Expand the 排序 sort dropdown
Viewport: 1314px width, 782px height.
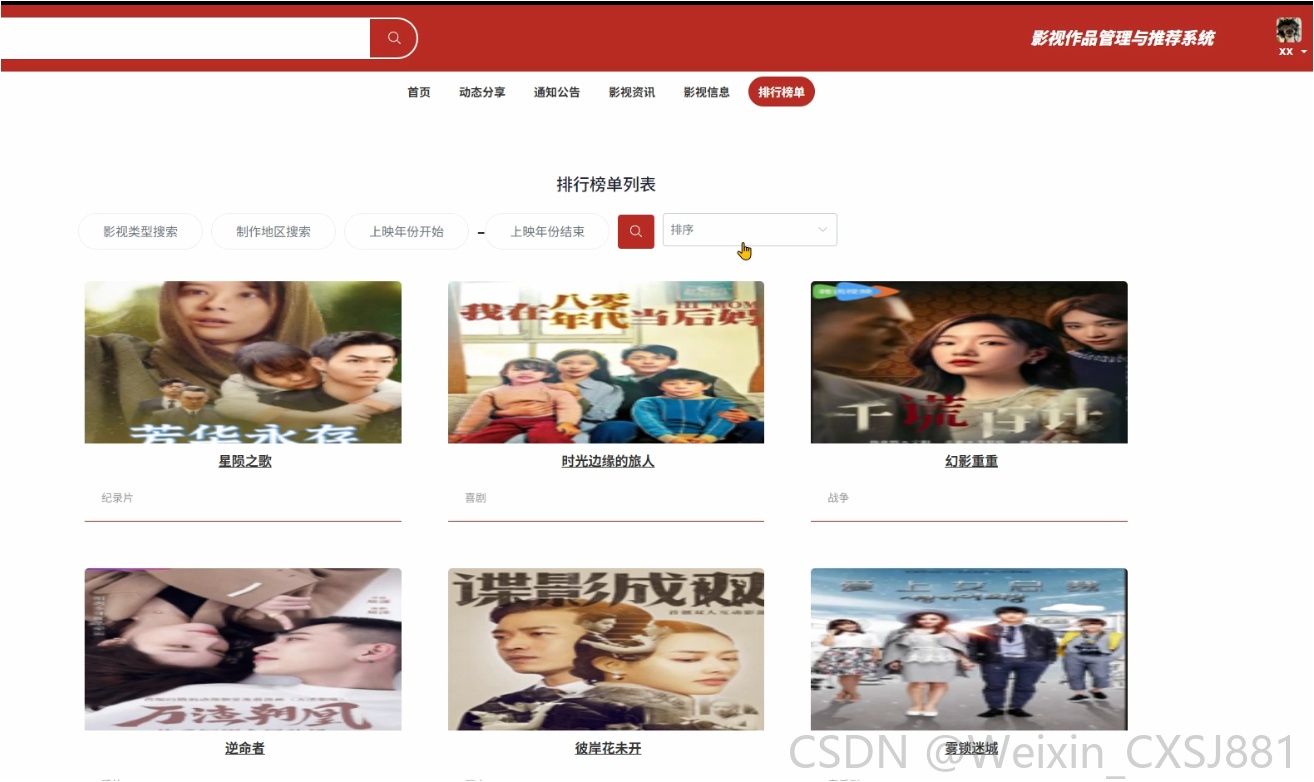750,230
